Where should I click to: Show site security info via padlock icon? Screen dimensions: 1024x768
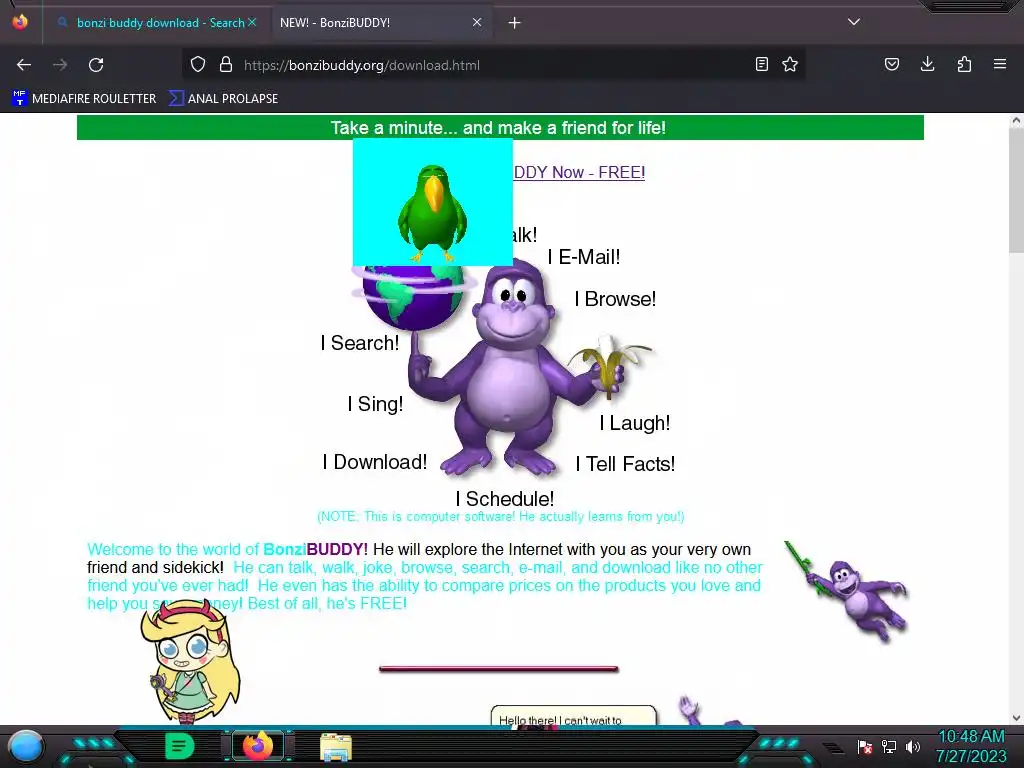point(226,65)
